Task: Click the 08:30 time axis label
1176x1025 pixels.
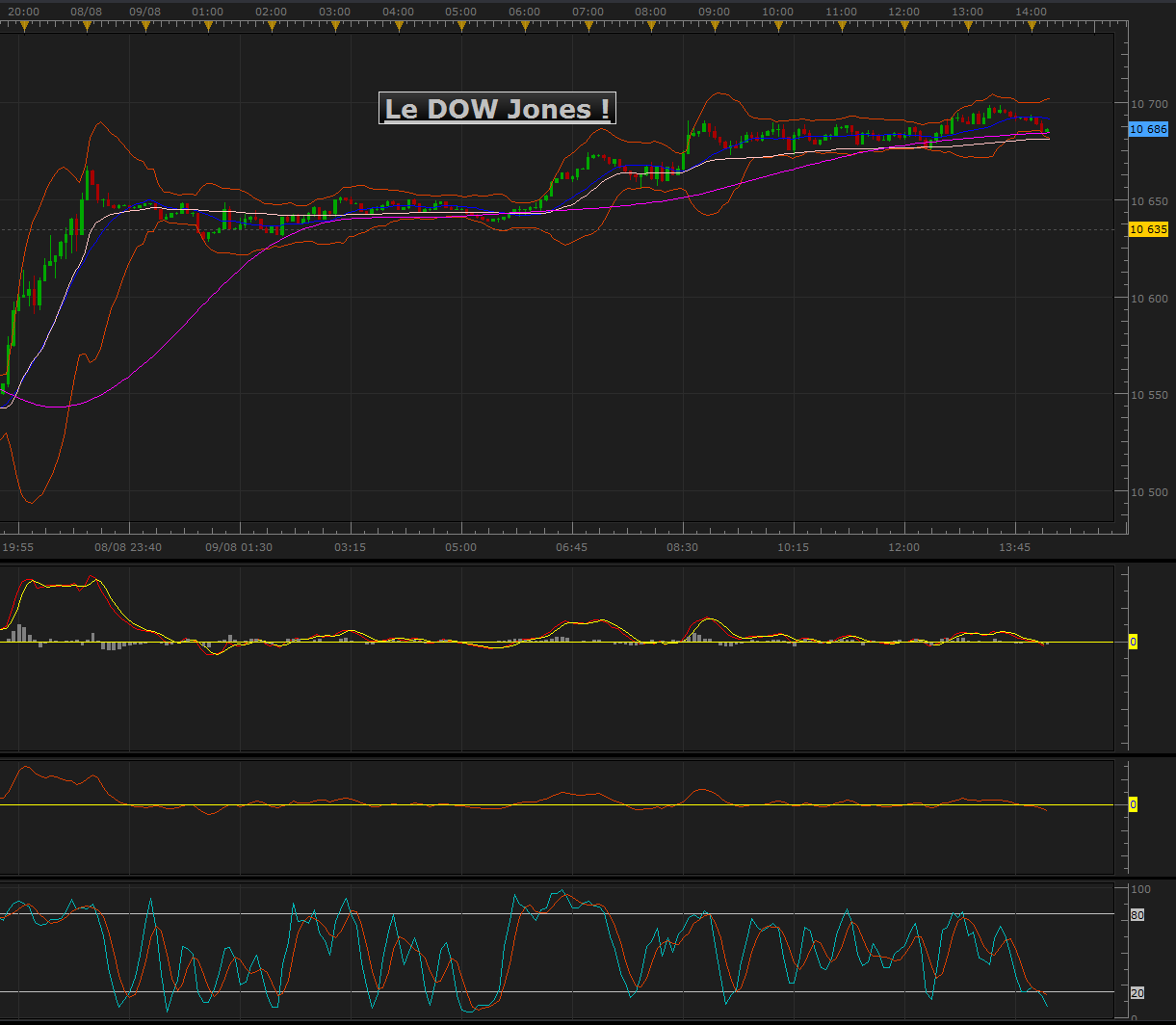Action: [x=683, y=547]
